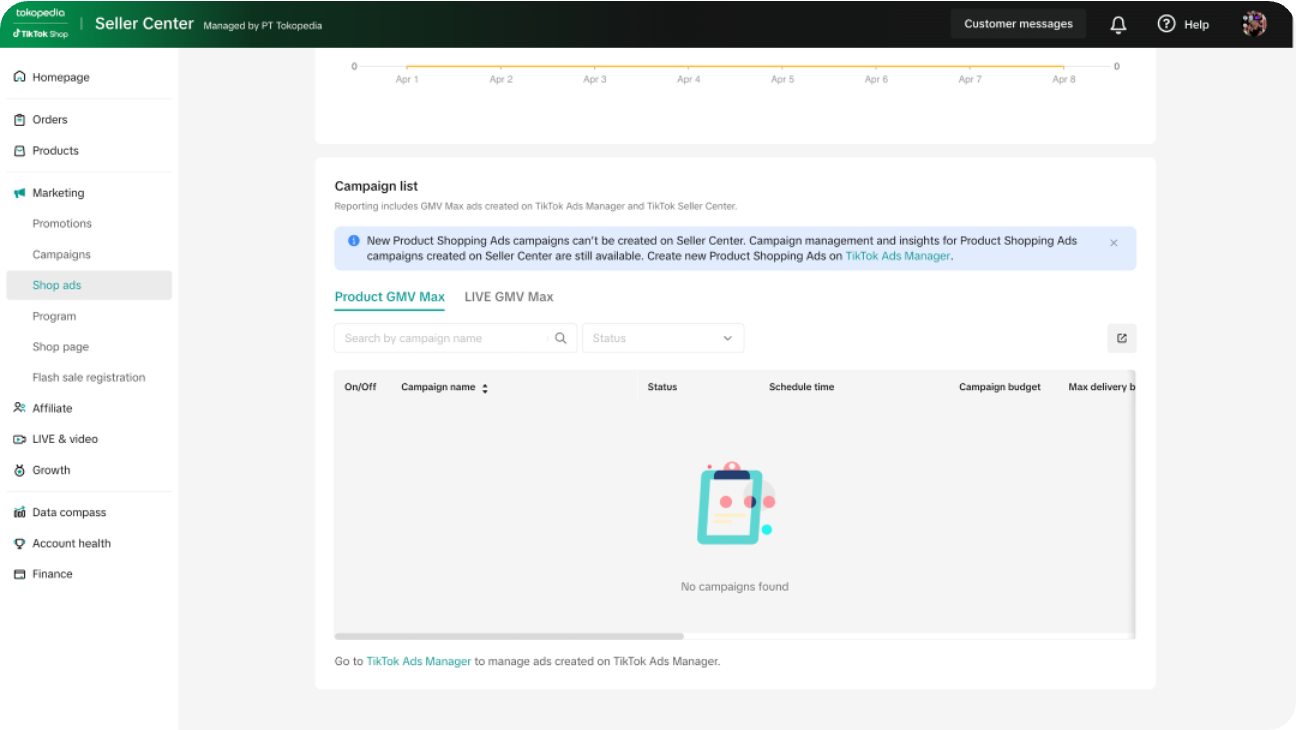Select the Product GMV Max tab
This screenshot has height=730, width=1296.
point(389,297)
